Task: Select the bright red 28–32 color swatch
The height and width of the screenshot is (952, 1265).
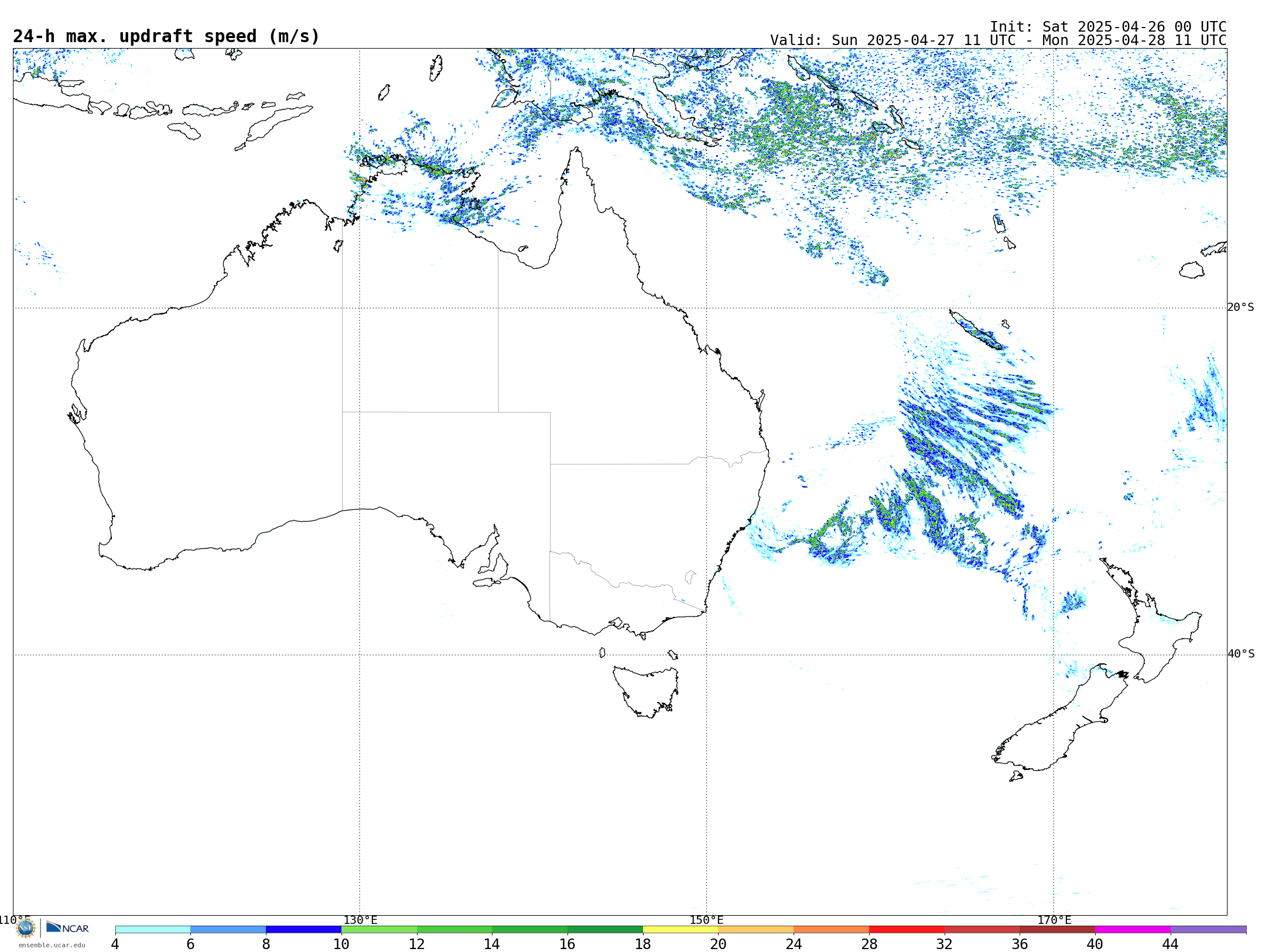Action: tap(907, 929)
